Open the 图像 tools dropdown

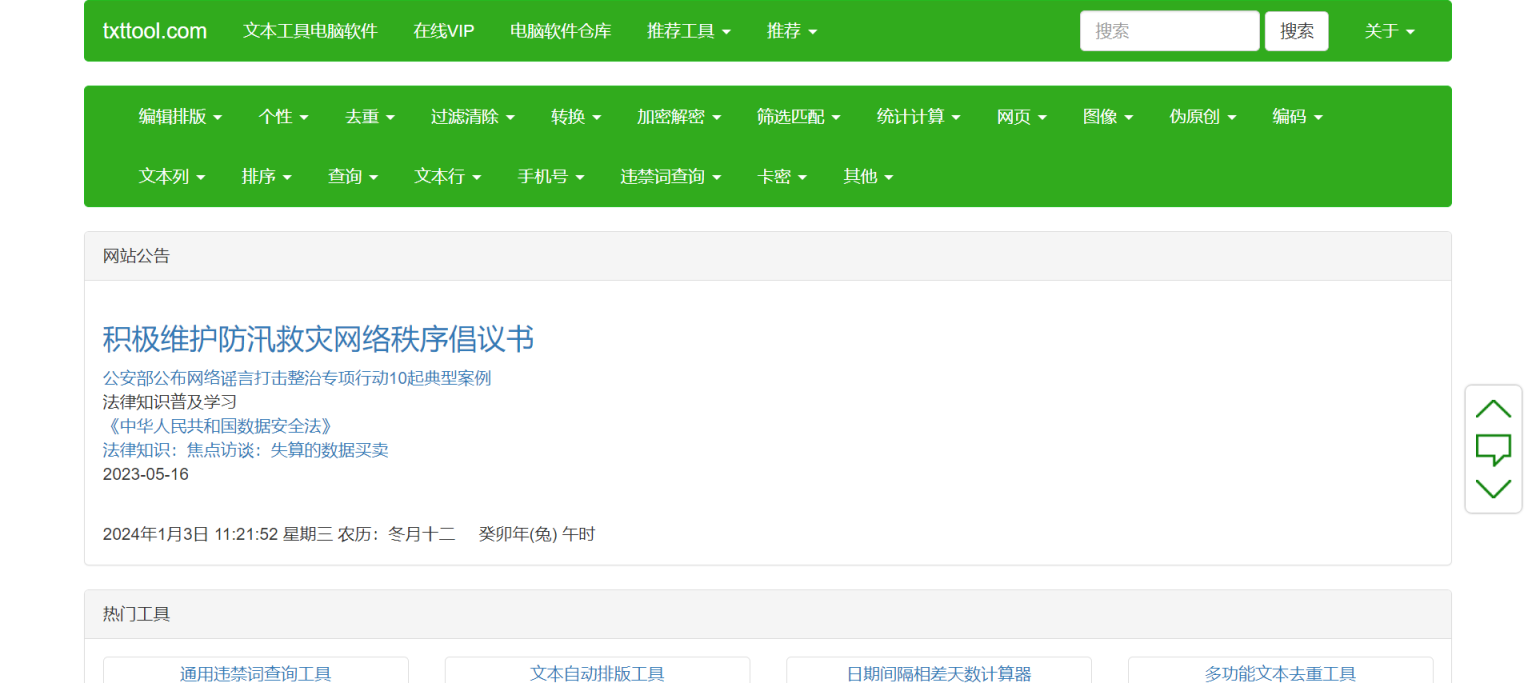tap(1107, 116)
